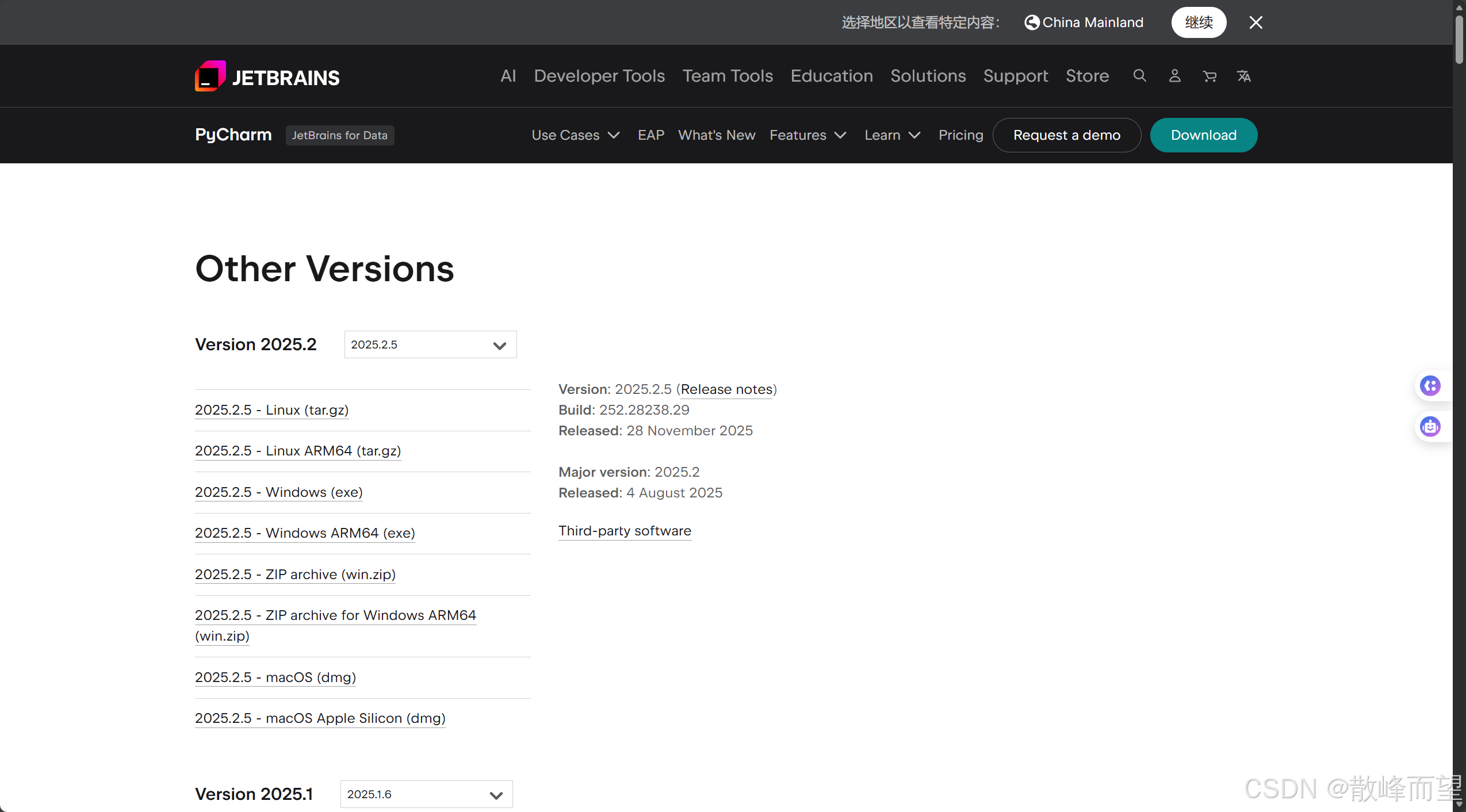Expand the 2025.2.5 version dropdown
Viewport: 1466px width, 812px height.
coord(430,344)
